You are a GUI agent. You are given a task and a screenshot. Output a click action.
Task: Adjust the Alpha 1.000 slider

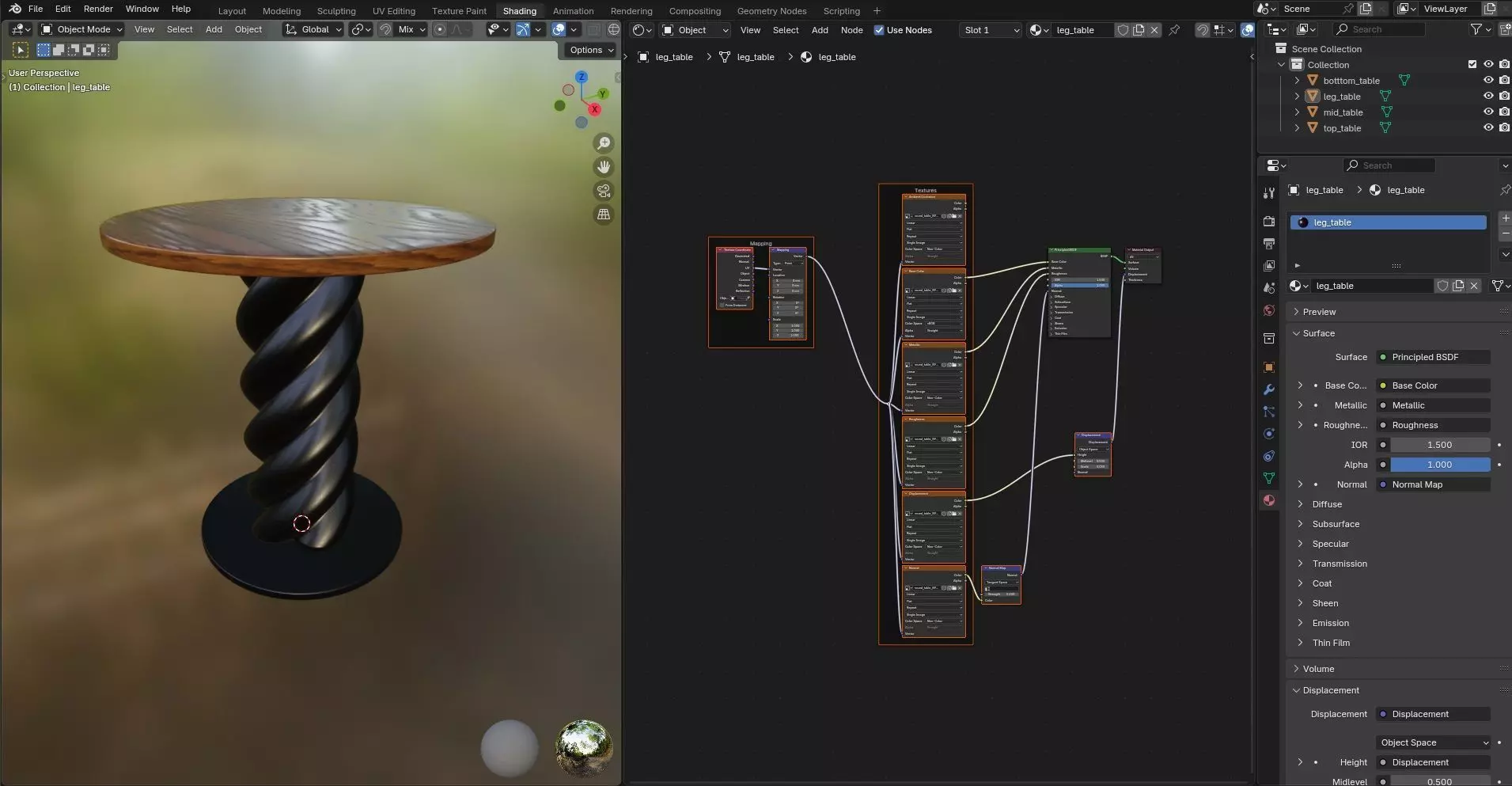click(1440, 465)
